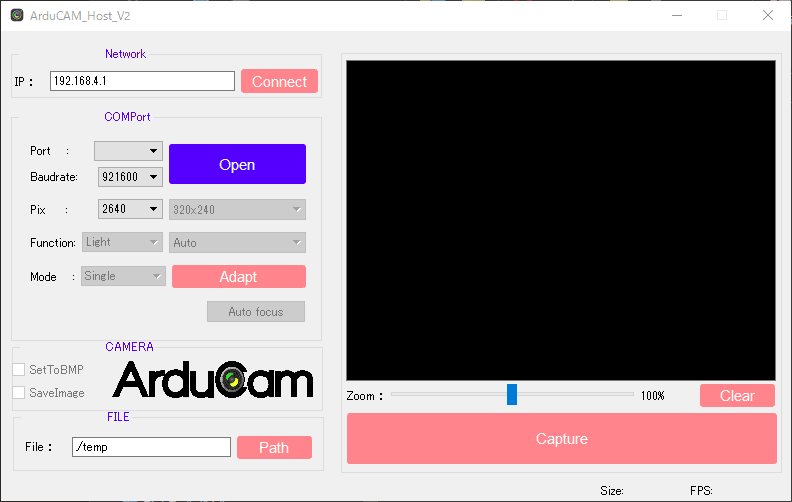Expand the Function Light dropdown
This screenshot has height=502, width=792.
tap(122, 242)
